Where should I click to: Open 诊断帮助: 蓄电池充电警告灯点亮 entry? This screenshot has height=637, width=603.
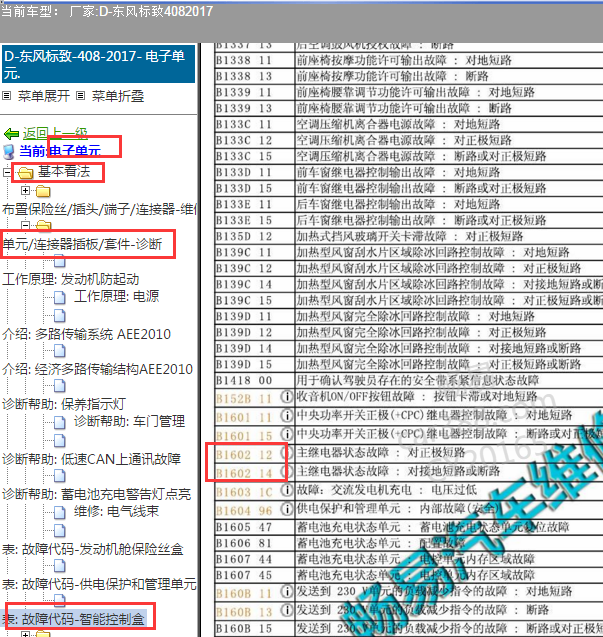tap(96, 494)
